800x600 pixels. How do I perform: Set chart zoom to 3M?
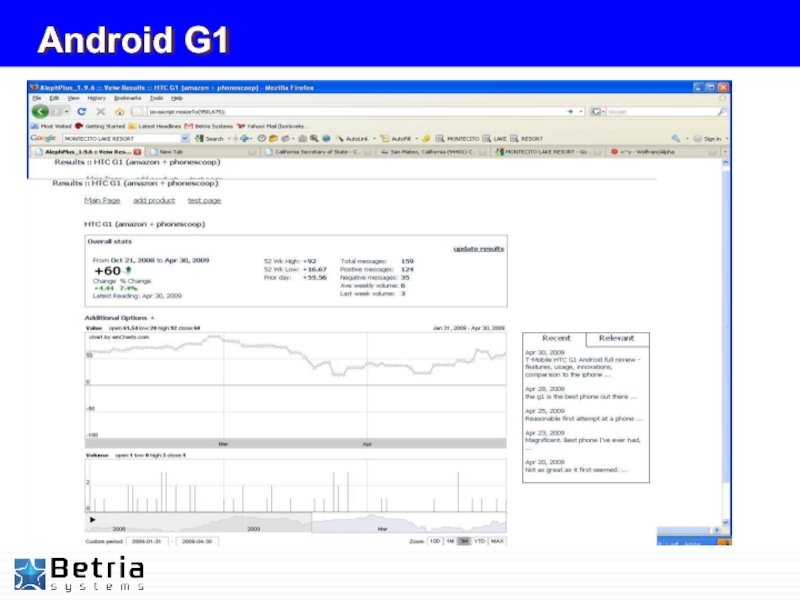464,541
